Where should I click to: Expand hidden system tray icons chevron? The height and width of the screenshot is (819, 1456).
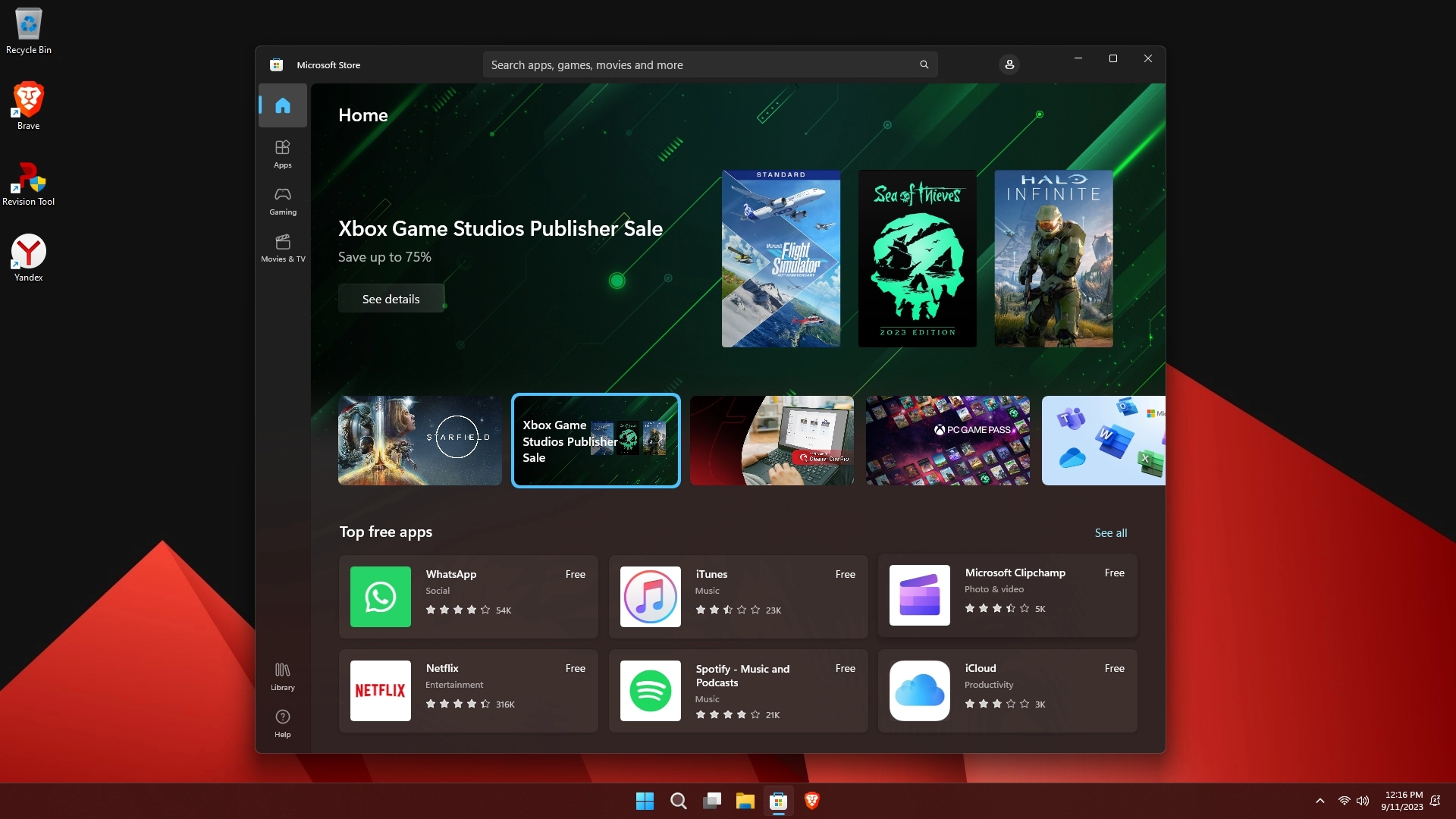[1319, 801]
